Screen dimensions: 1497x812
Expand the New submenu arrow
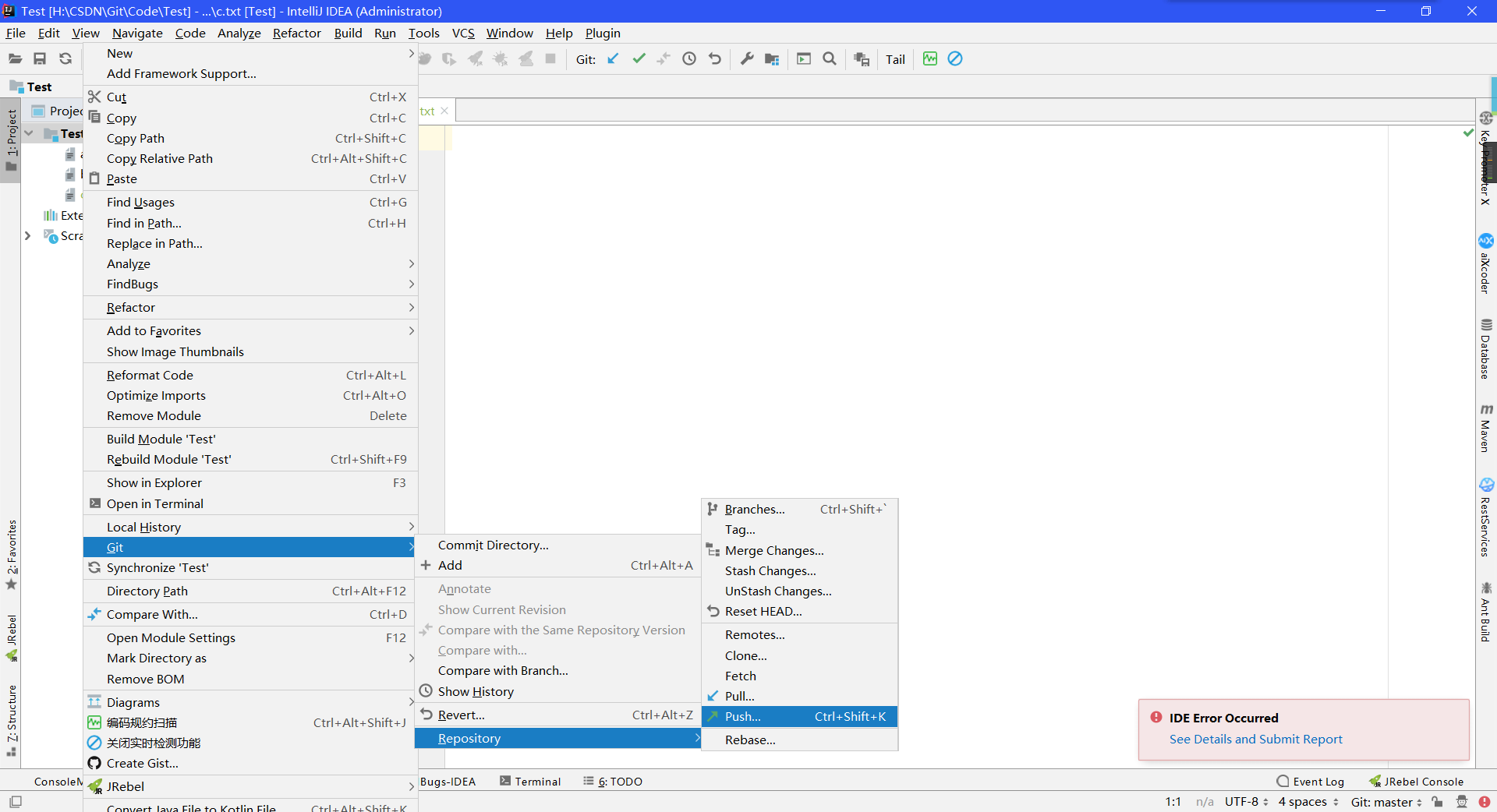[411, 53]
